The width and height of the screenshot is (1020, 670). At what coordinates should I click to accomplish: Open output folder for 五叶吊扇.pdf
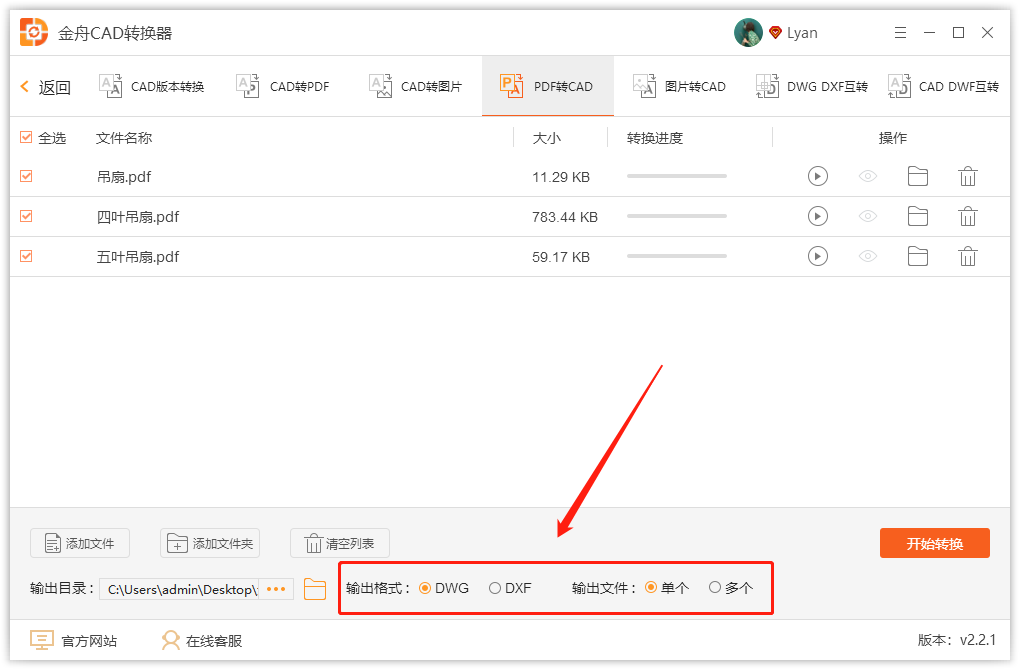click(917, 256)
